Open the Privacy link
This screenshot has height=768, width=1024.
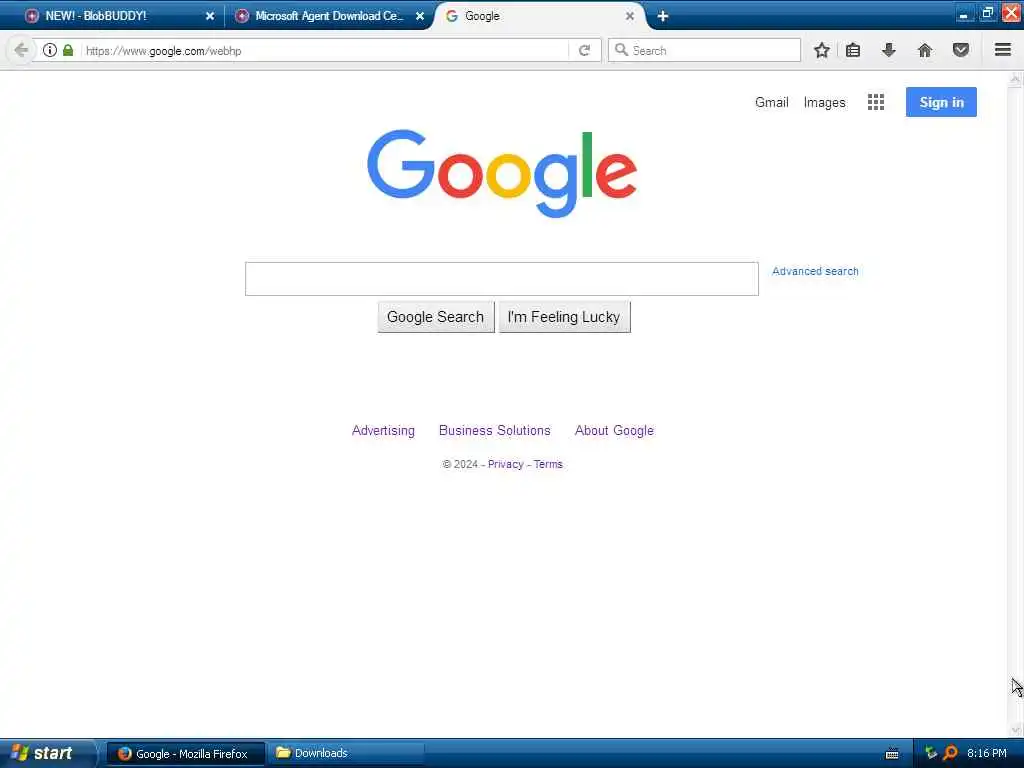pyautogui.click(x=505, y=464)
